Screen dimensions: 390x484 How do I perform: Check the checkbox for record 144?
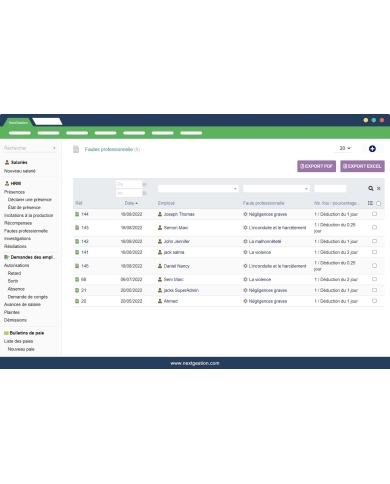374,214
